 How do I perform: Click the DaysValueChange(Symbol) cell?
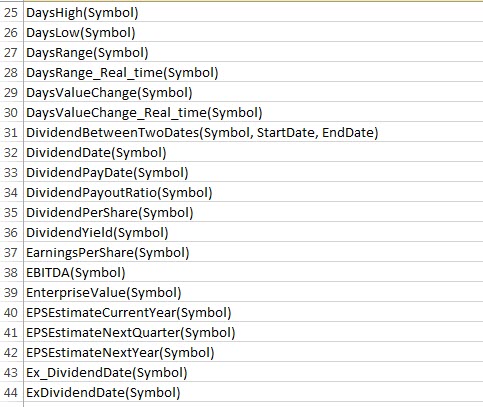point(253,92)
